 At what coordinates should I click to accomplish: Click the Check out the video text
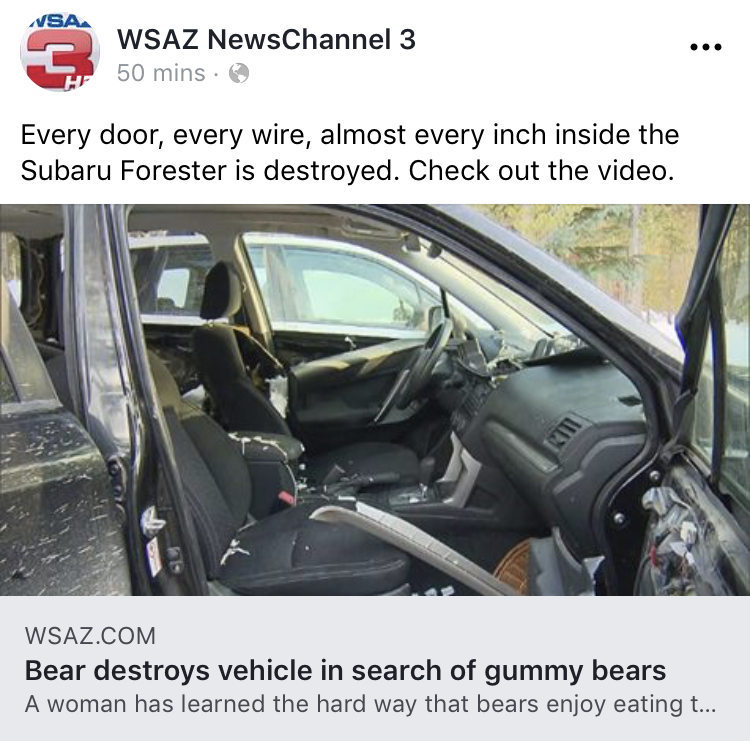[541, 170]
